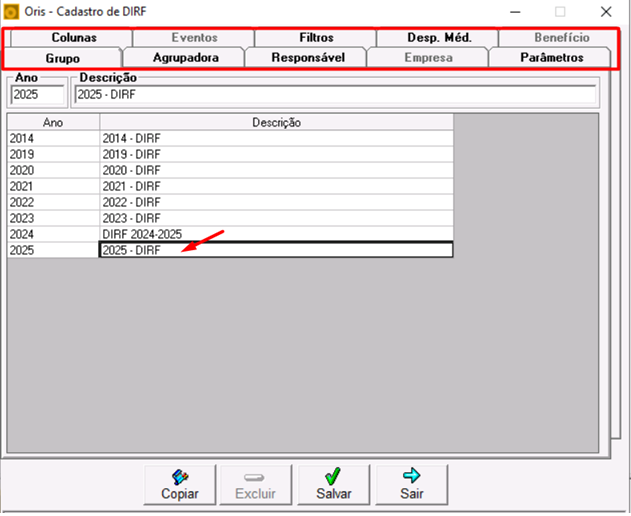
Task: Select year cell 2014
Action: (53, 138)
